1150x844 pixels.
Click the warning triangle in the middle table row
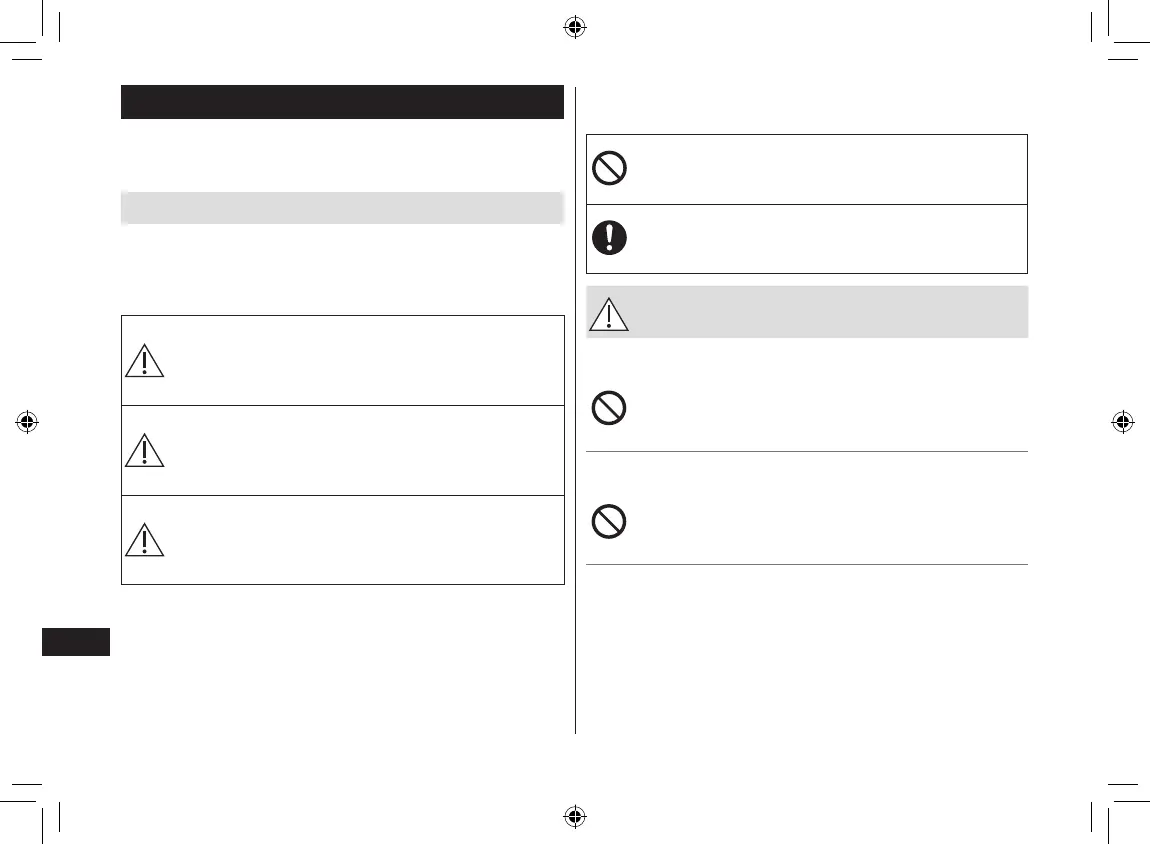(145, 451)
